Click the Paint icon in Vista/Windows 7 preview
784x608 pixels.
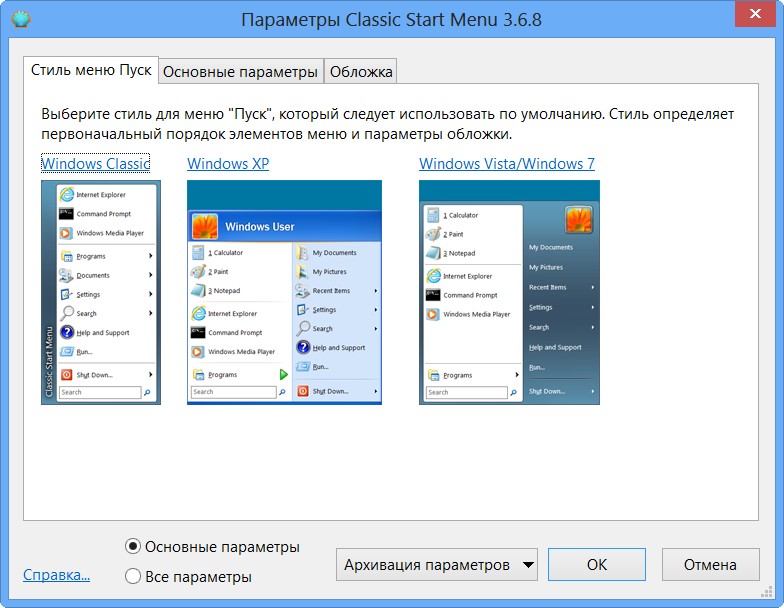pyautogui.click(x=433, y=234)
